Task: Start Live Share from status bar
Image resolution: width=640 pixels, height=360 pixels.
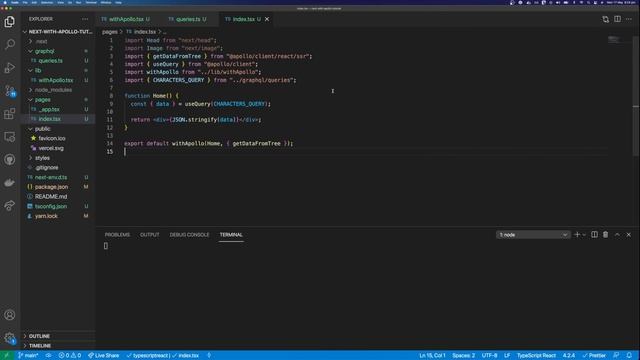Action: (104, 356)
